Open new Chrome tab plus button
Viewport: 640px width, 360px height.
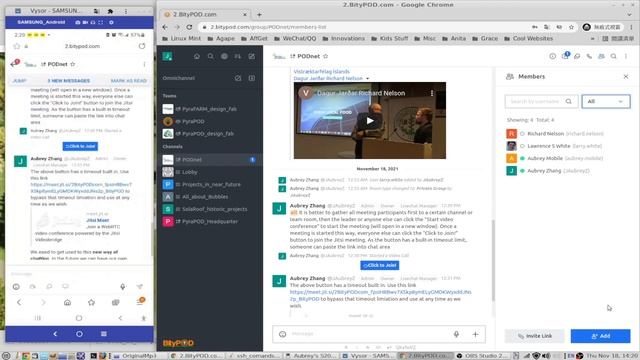259,15
